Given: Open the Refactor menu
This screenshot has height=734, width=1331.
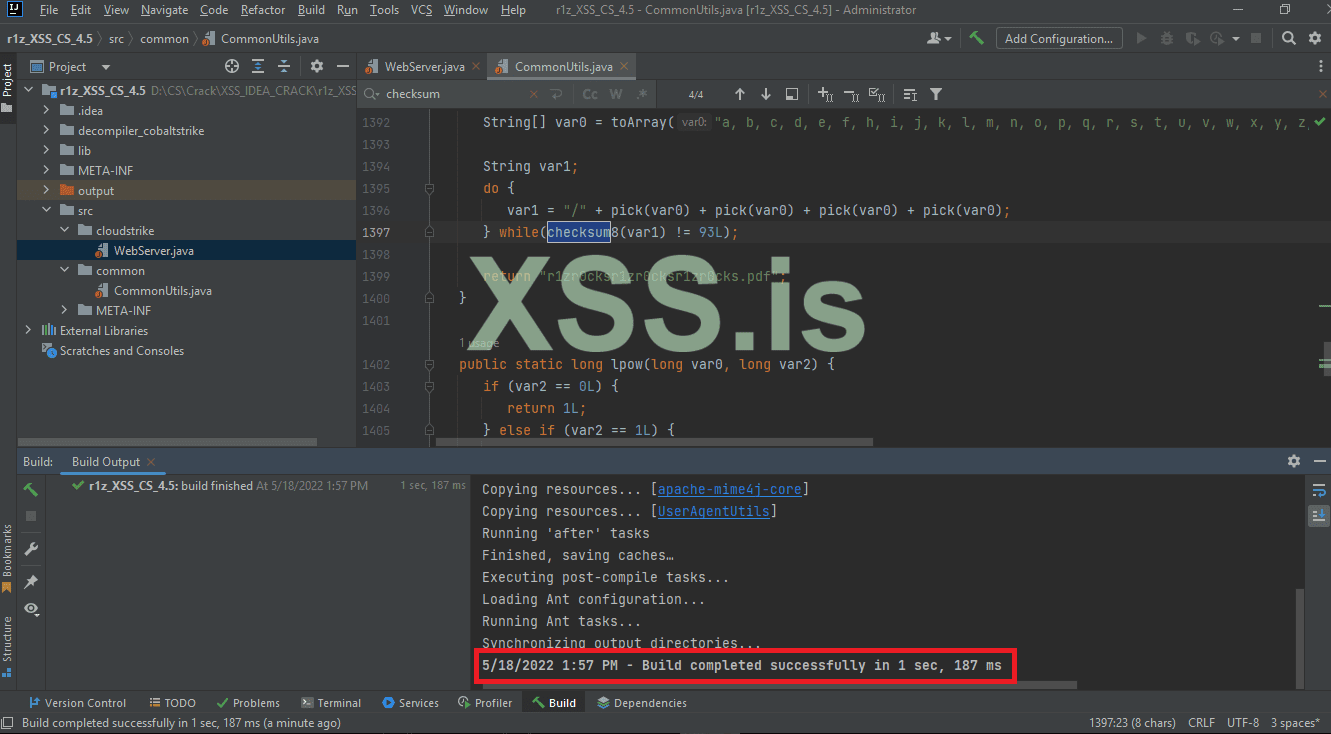Looking at the screenshot, I should [x=263, y=10].
